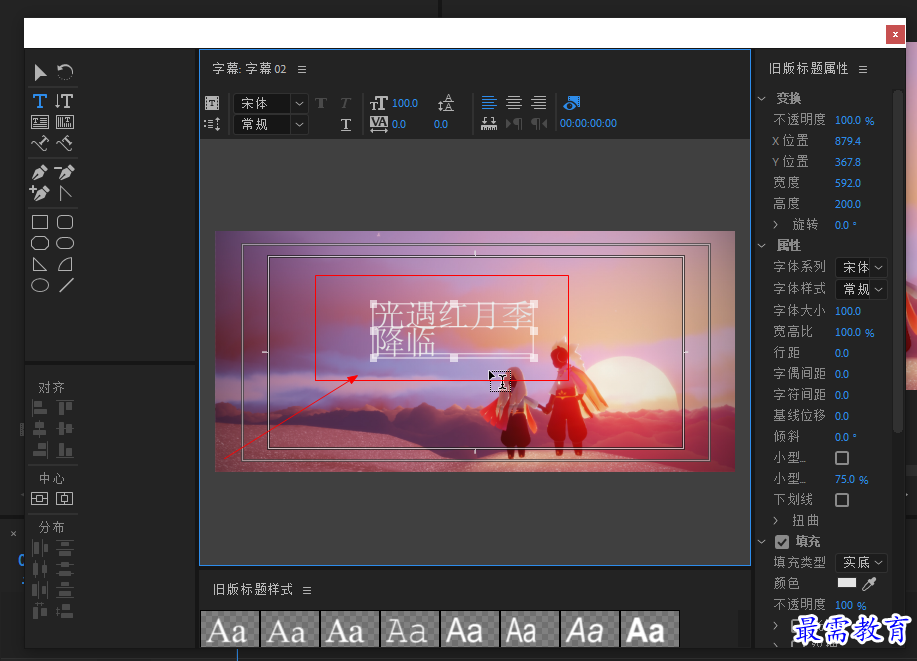Expand the 旋转 rotation row

click(775, 225)
